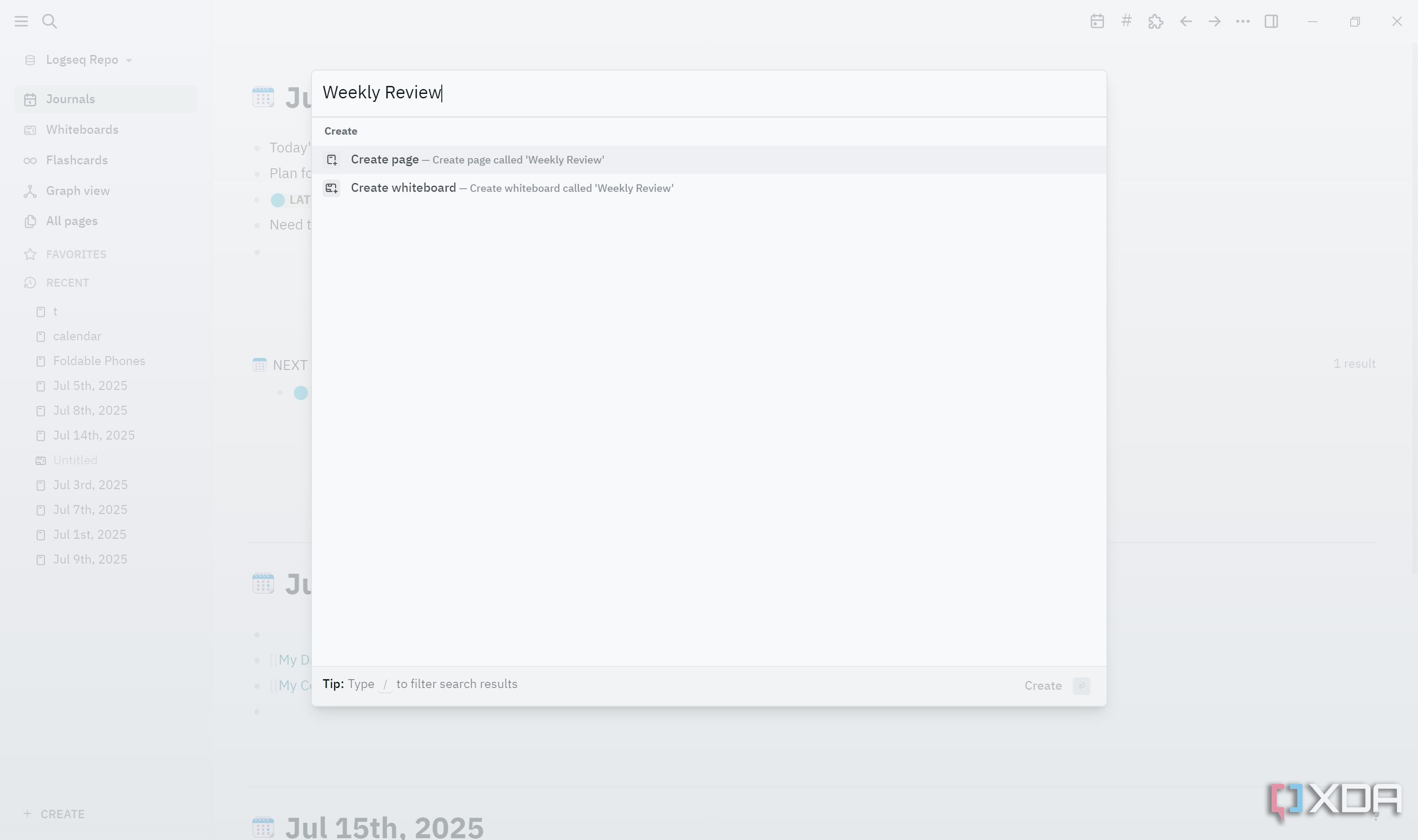Click the CREATE button at sidebar bottom
1418x840 pixels.
(54, 814)
